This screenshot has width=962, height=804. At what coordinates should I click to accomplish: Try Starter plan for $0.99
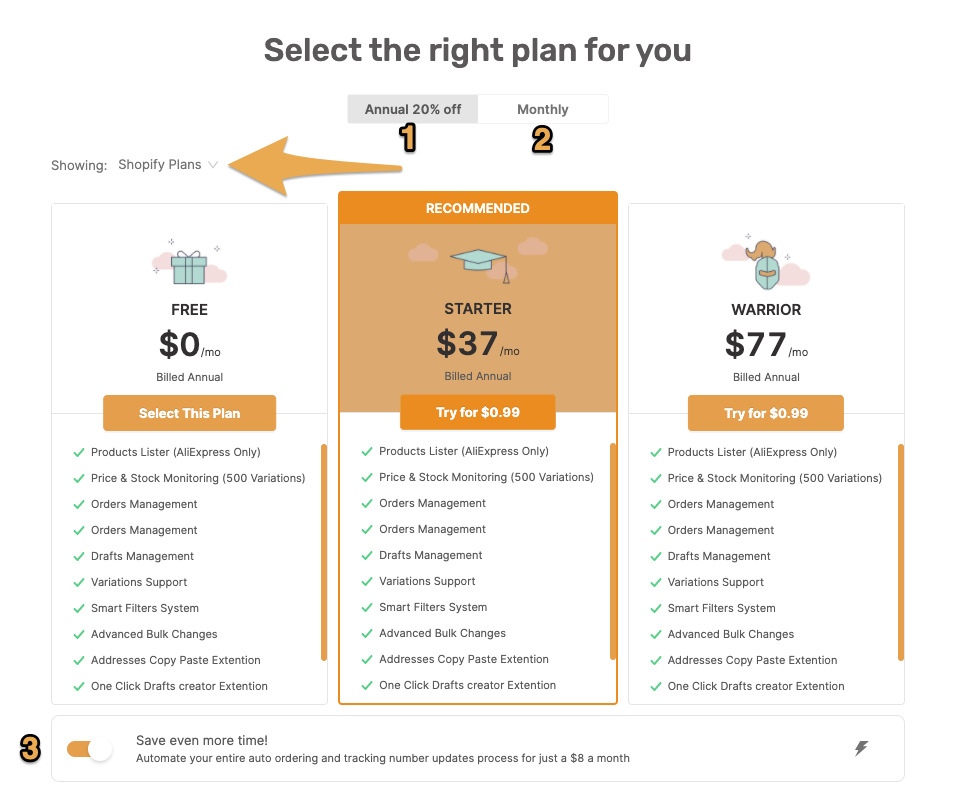(x=478, y=412)
